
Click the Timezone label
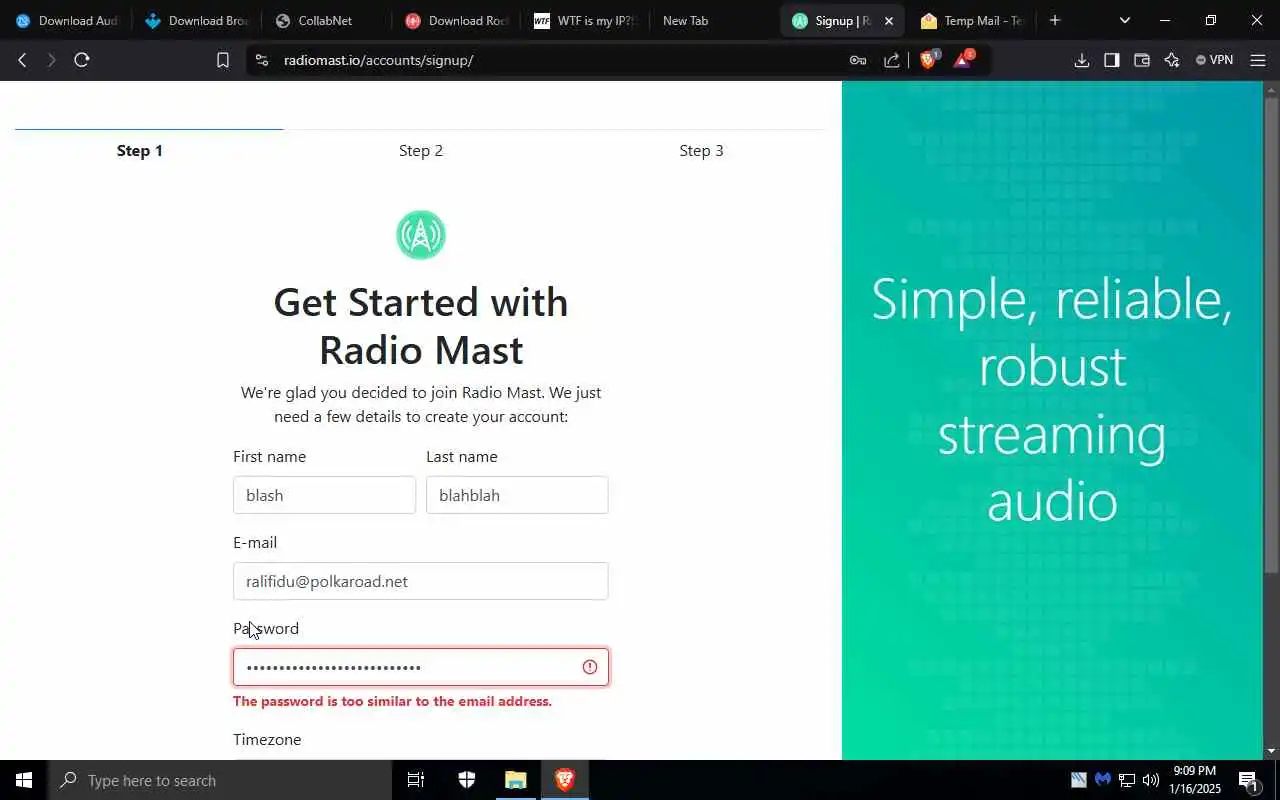pos(267,739)
